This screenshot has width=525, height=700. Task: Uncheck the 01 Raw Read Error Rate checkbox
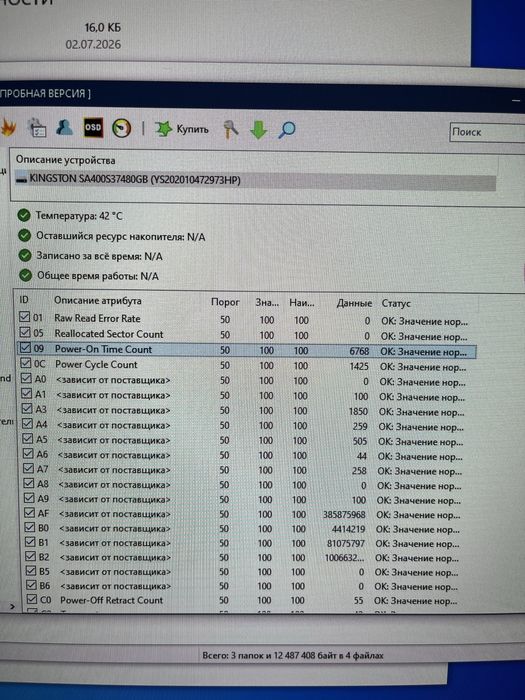25,317
